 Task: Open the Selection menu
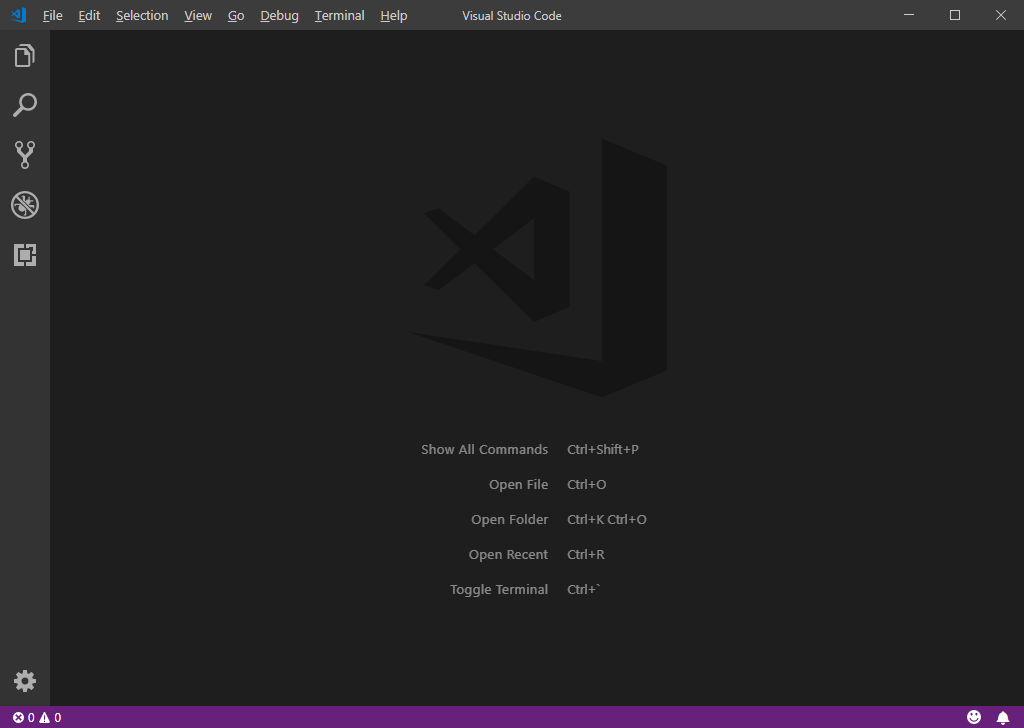(142, 16)
